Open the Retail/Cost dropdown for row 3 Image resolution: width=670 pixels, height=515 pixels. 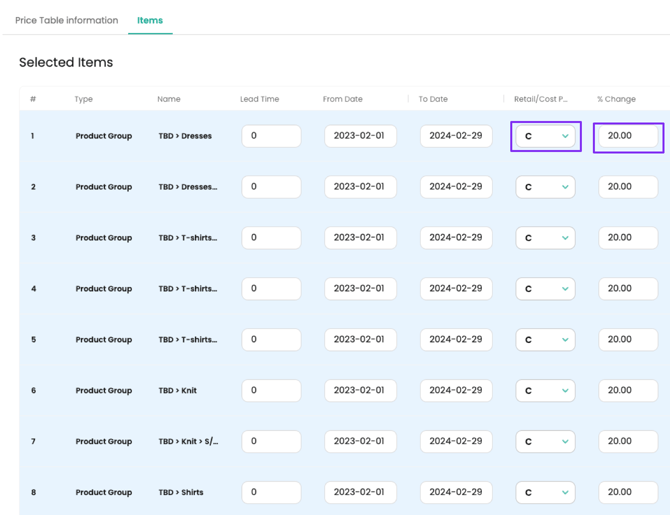[x=545, y=238]
